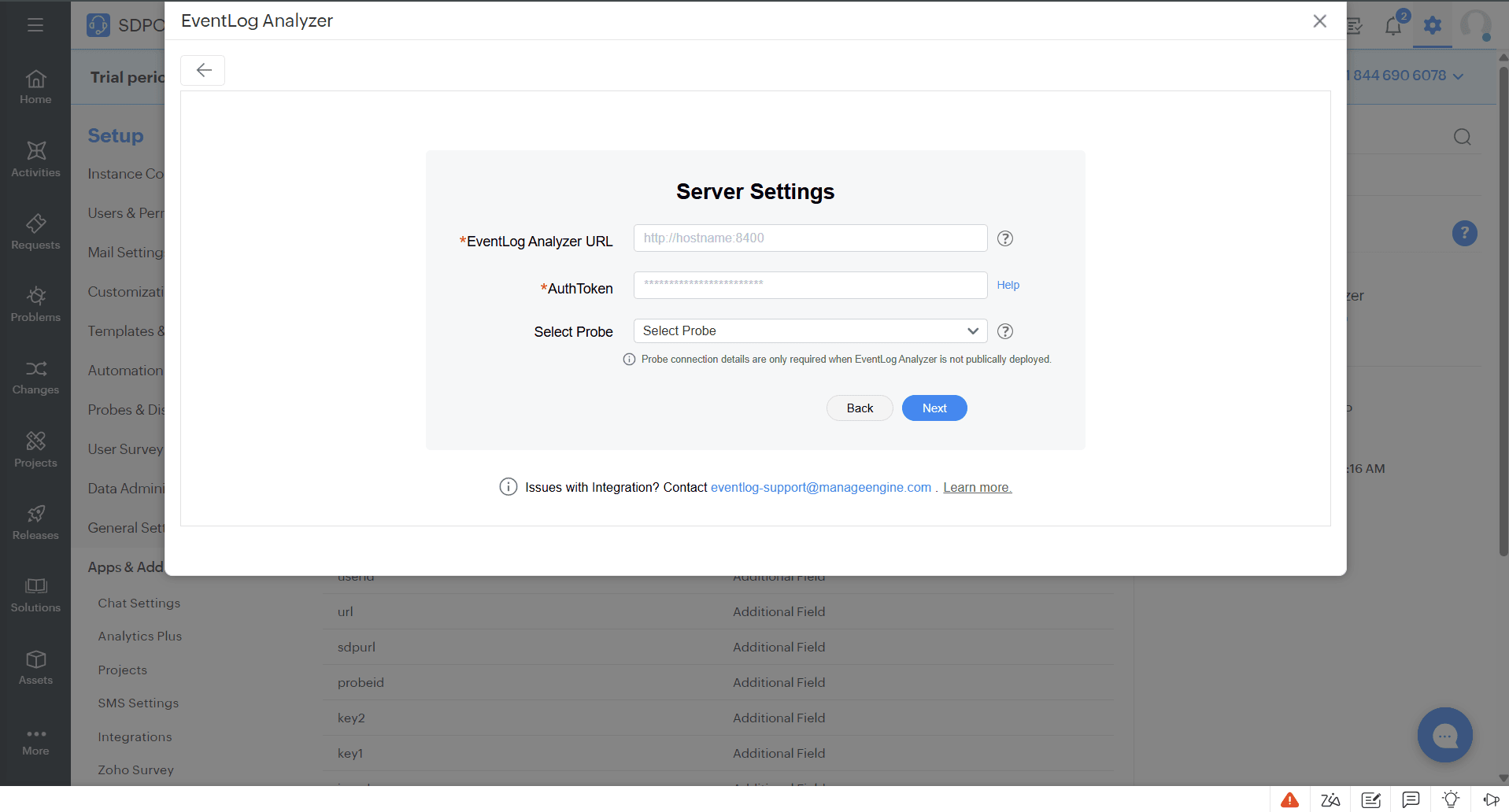The image size is (1509, 812).
Task: Open the chat bubble widget
Action: [x=1445, y=735]
